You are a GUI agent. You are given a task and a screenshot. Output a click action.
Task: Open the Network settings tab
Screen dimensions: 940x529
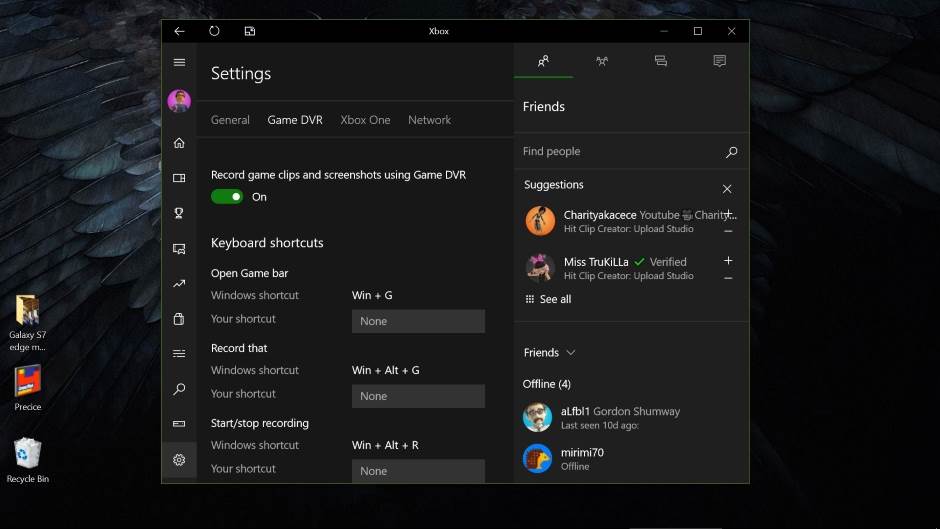[x=429, y=120]
